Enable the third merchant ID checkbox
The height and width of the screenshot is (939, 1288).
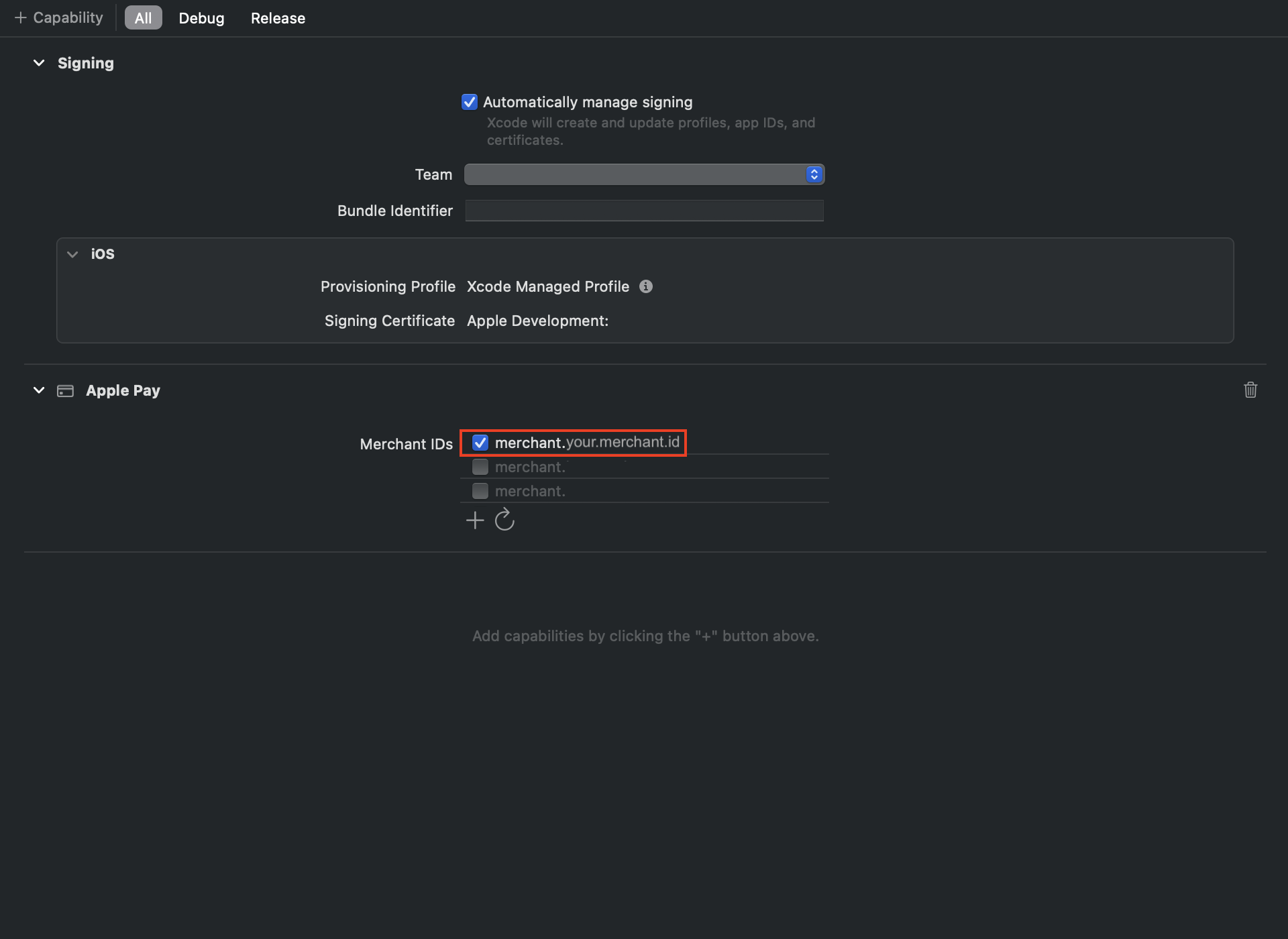click(480, 491)
